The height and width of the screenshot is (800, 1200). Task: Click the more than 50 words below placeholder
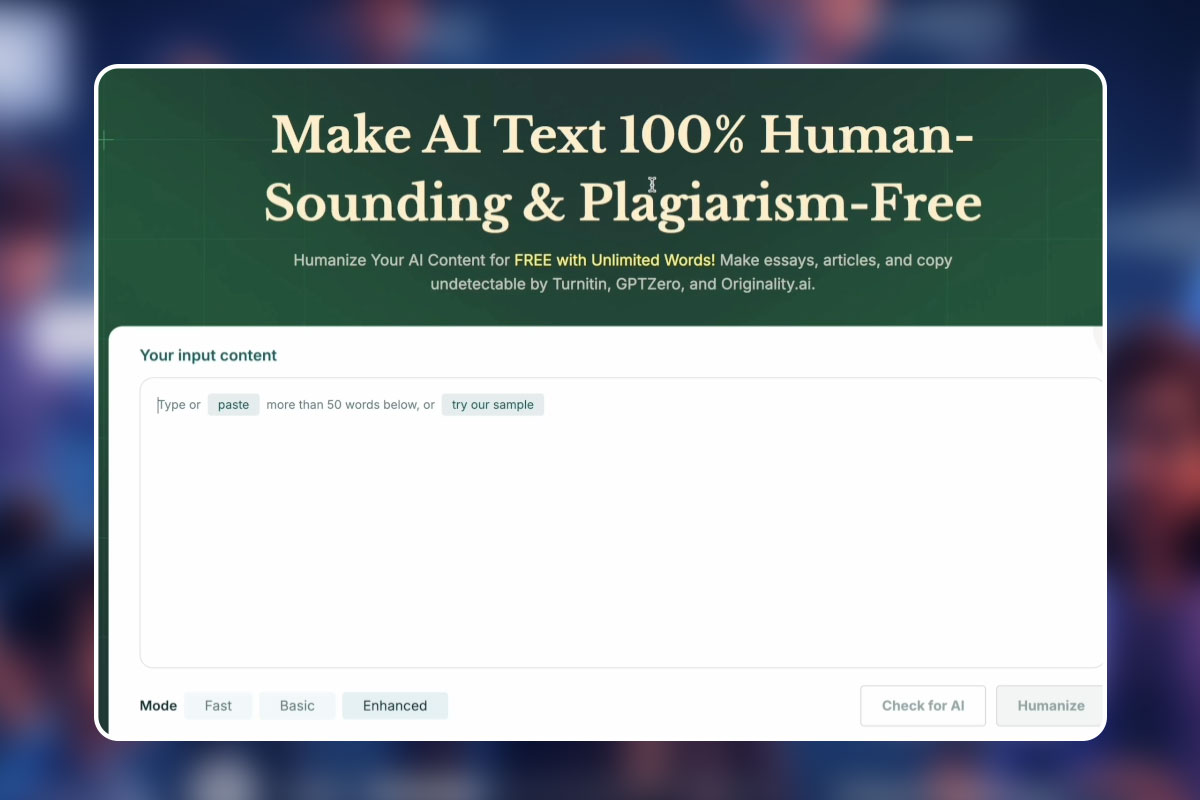pyautogui.click(x=342, y=405)
